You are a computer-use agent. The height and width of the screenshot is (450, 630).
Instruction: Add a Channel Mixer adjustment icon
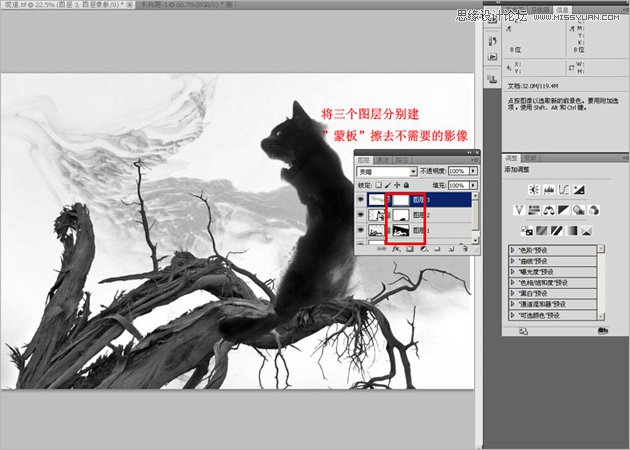click(593, 210)
